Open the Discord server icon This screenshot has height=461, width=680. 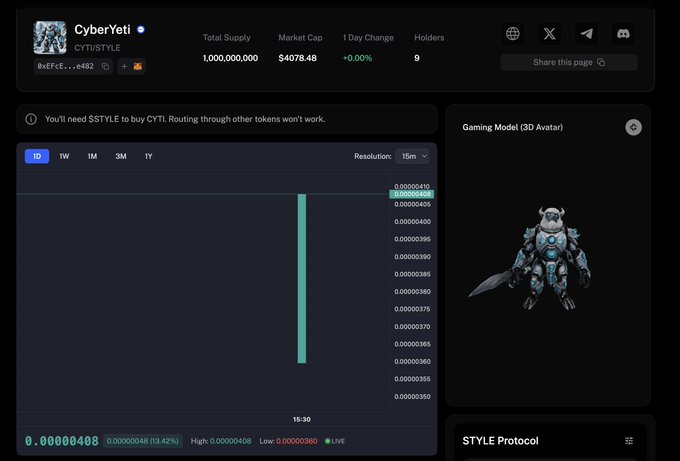[623, 33]
